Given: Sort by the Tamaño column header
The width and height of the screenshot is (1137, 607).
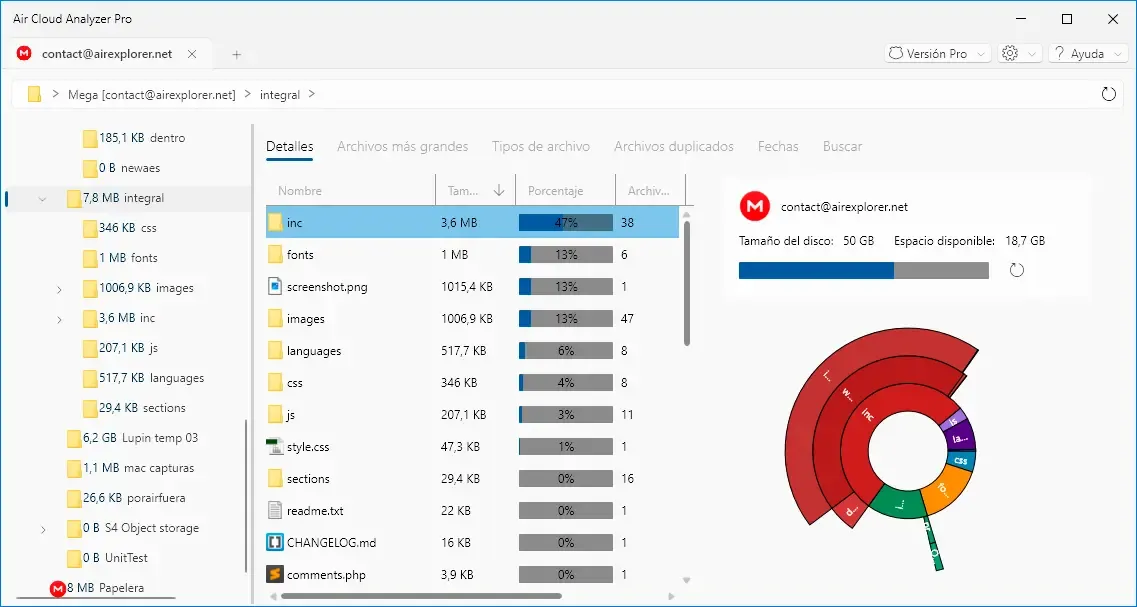Looking at the screenshot, I should coord(475,191).
